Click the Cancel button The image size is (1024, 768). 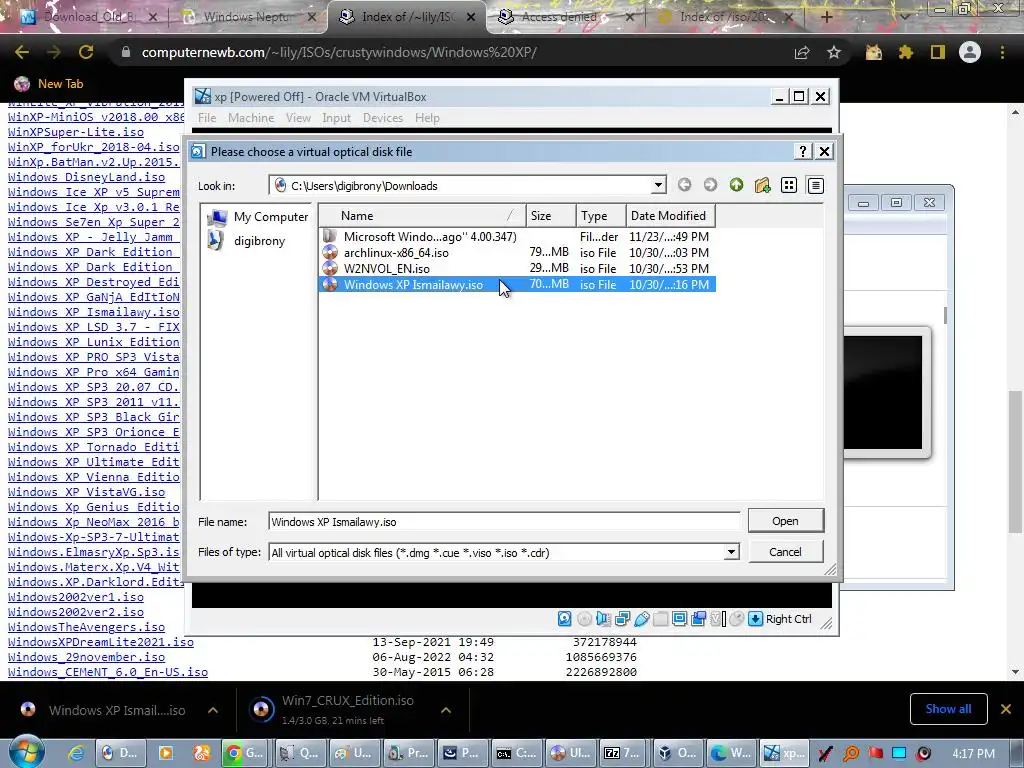[786, 552]
